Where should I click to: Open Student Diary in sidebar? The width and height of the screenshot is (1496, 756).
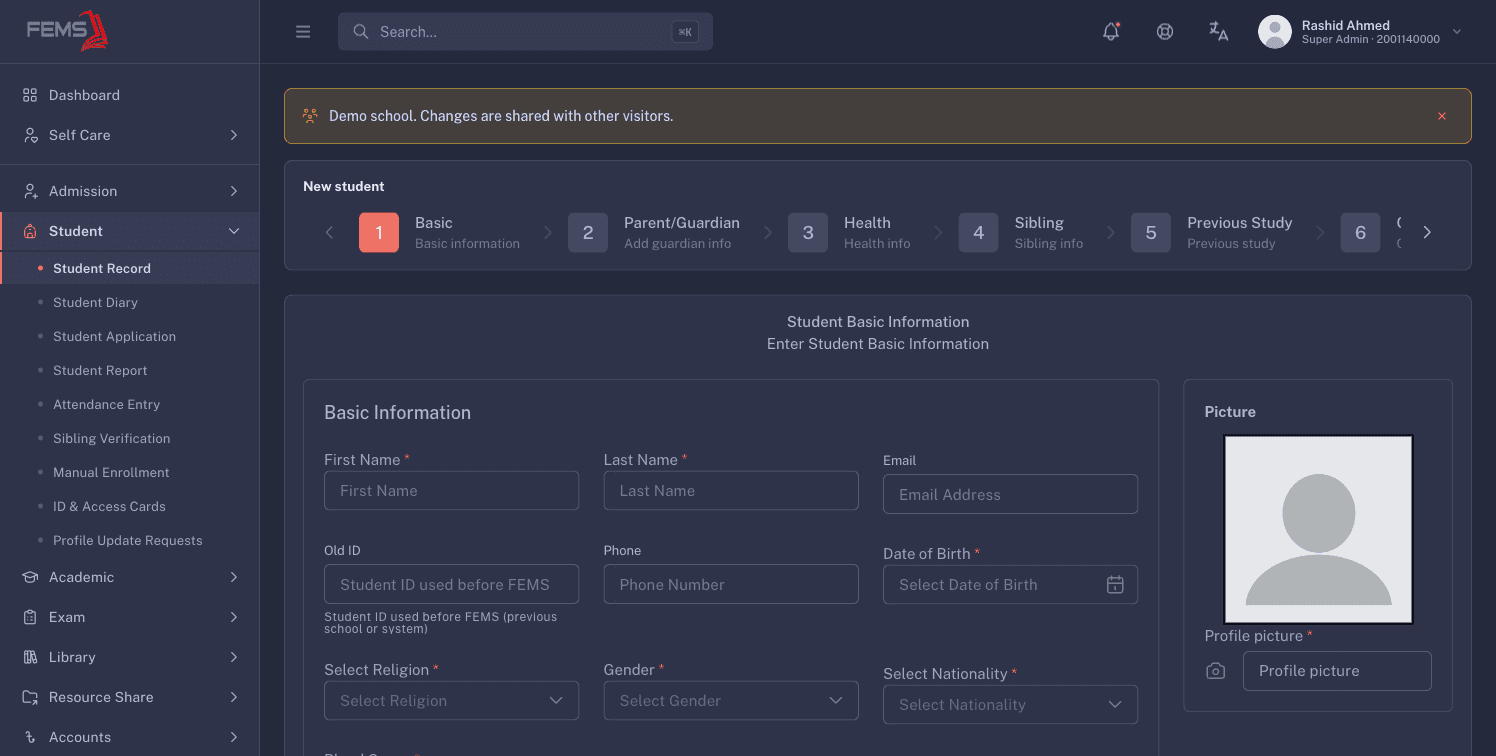[129, 302]
